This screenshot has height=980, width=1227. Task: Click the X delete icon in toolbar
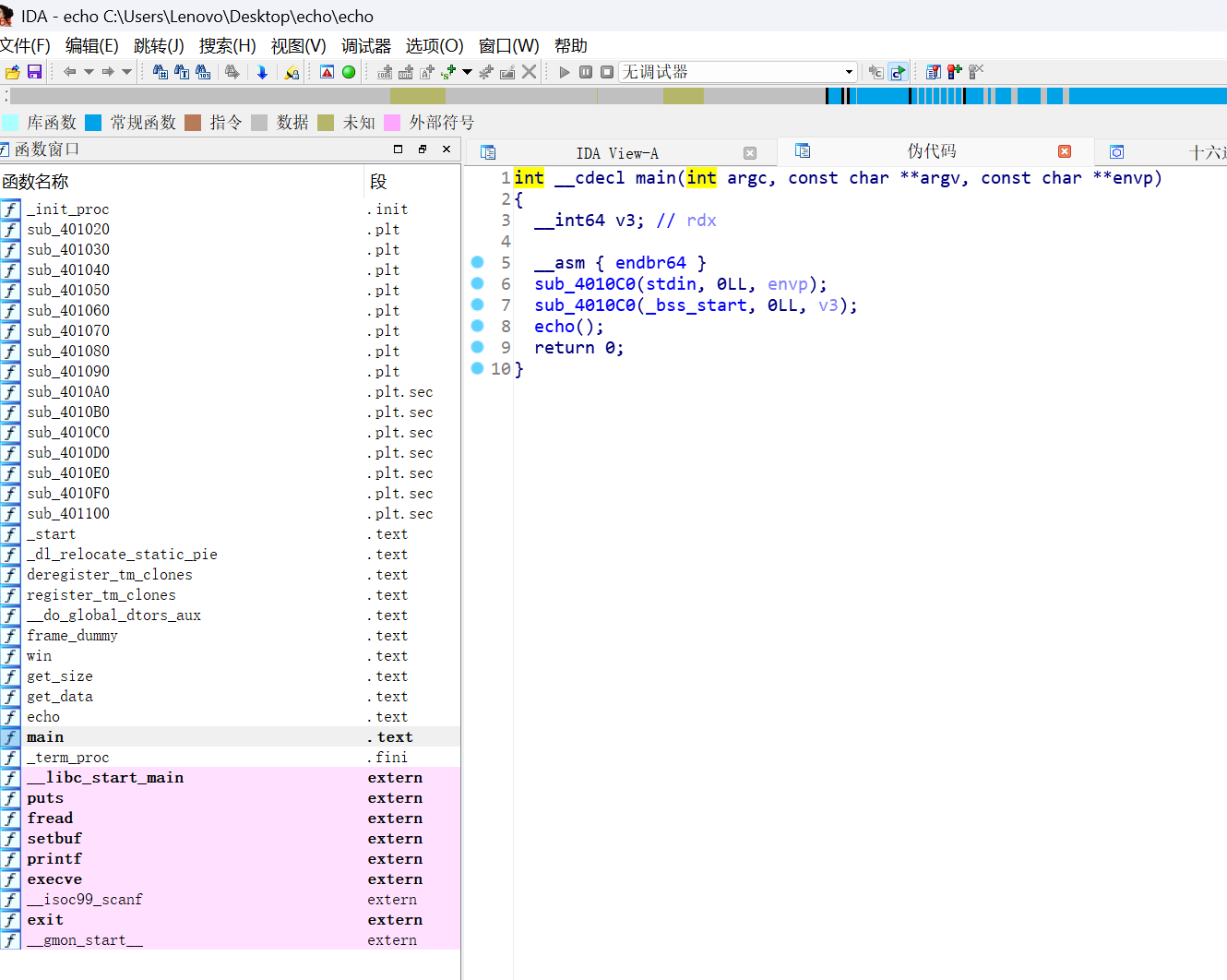pyautogui.click(x=530, y=72)
